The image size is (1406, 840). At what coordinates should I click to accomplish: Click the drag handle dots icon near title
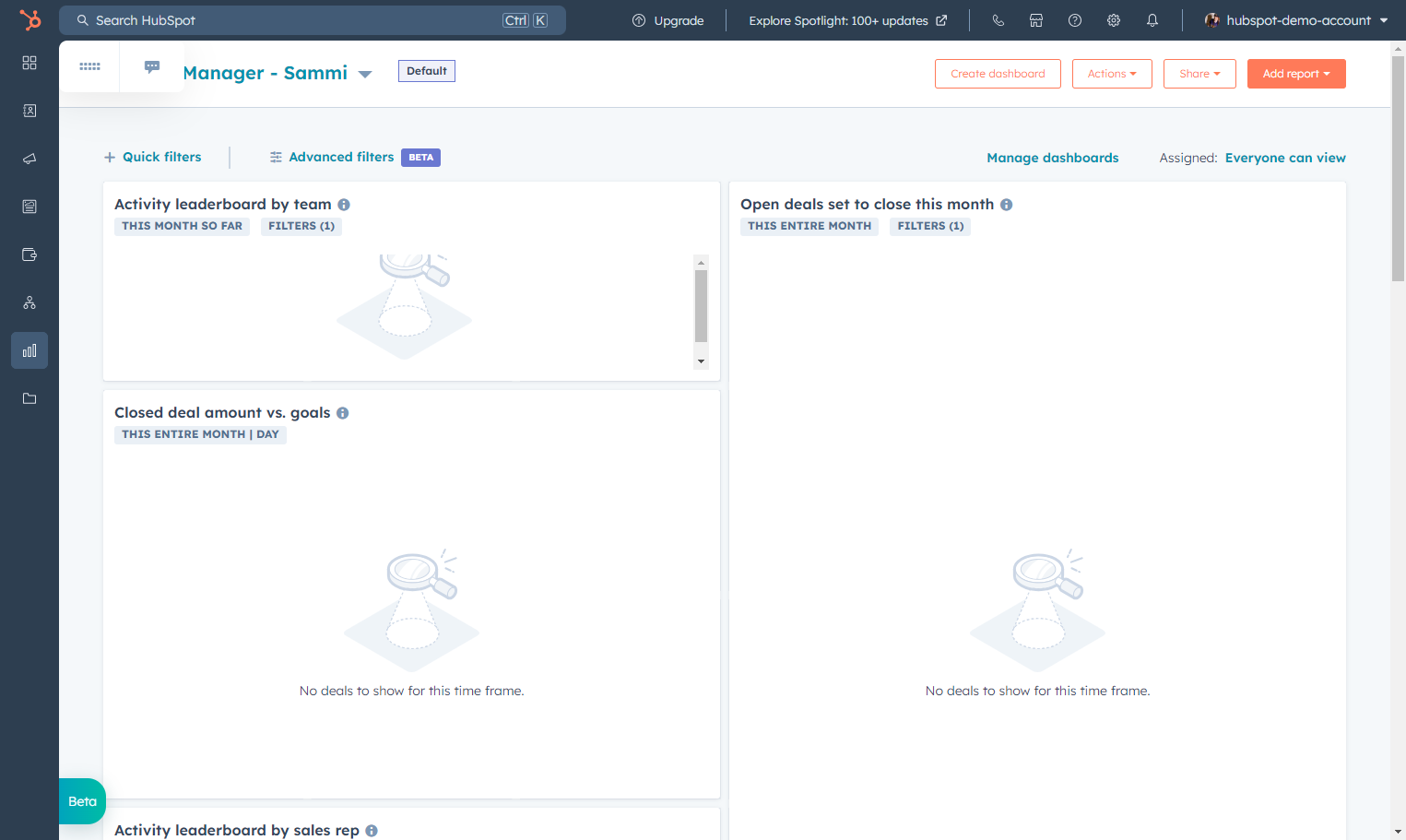(x=89, y=66)
